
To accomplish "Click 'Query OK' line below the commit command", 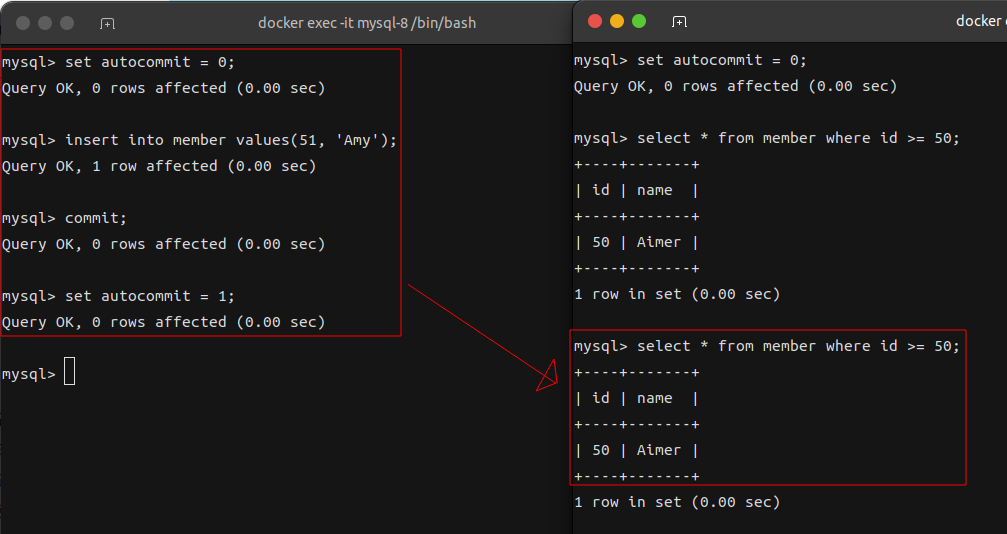I will tap(164, 244).
